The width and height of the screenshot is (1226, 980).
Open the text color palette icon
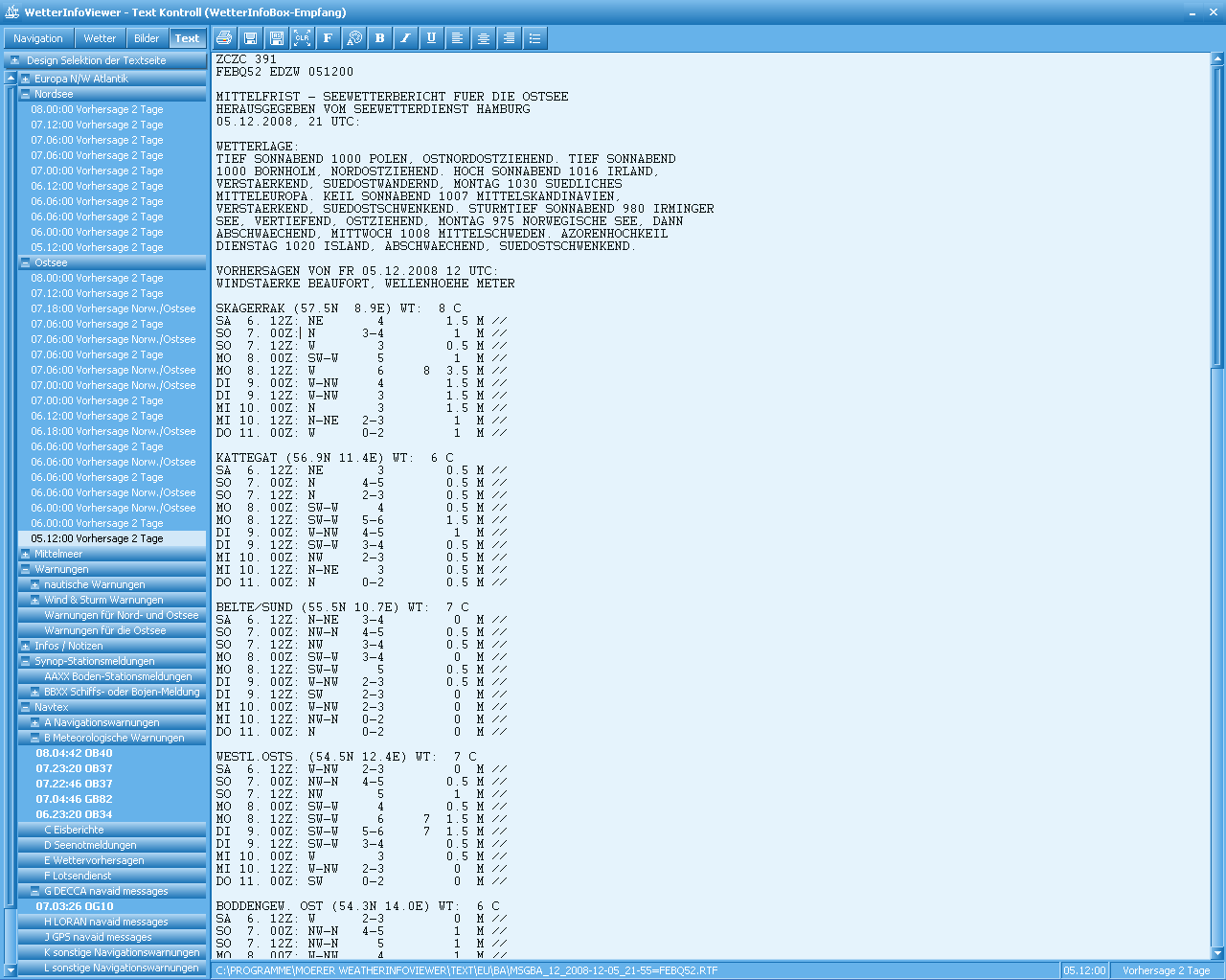(x=353, y=38)
